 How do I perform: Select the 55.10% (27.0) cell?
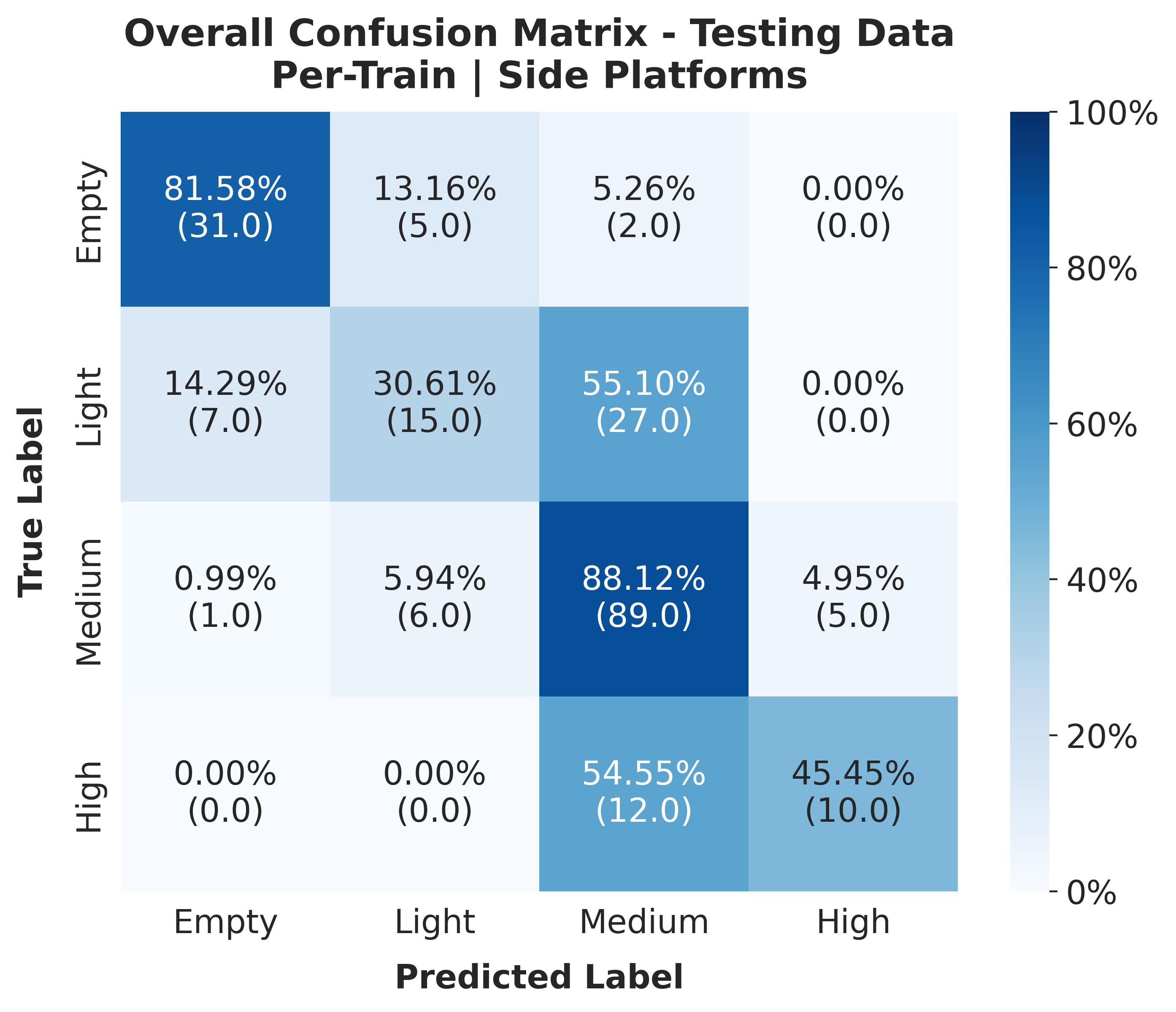tap(643, 403)
